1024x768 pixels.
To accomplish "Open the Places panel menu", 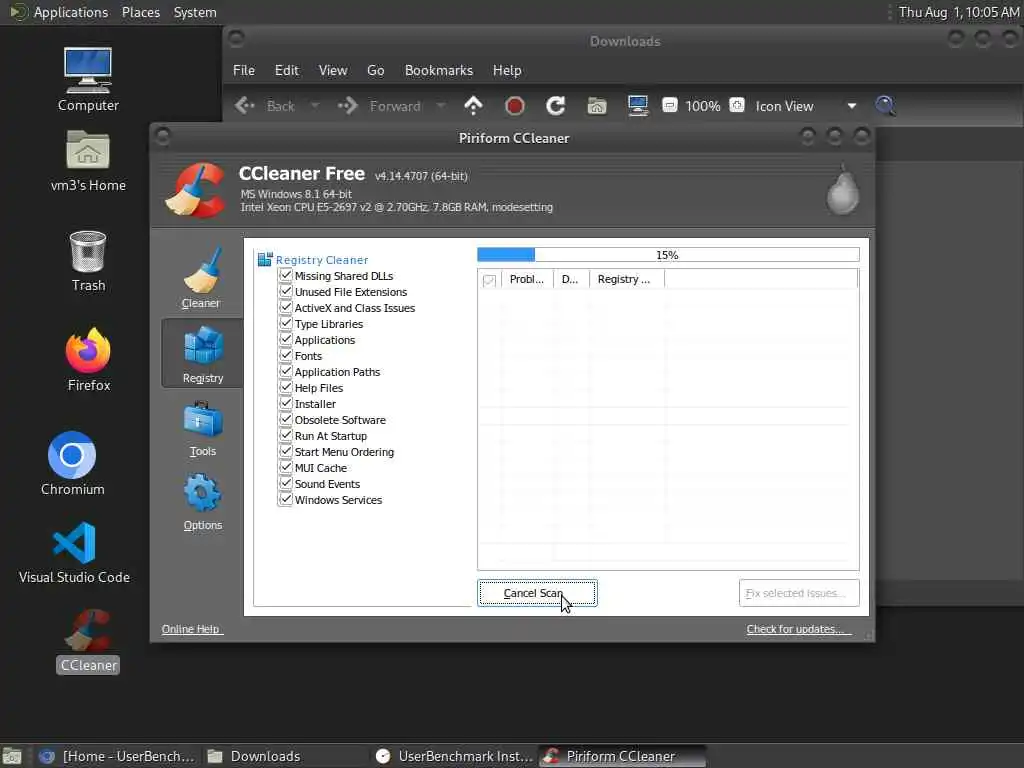I will 141,12.
